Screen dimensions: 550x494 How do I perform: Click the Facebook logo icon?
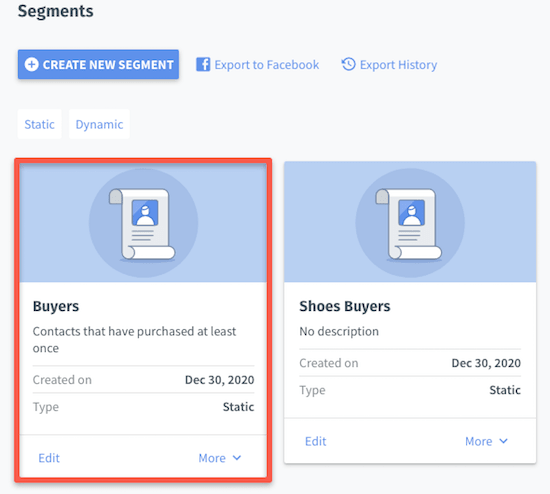[x=203, y=65]
